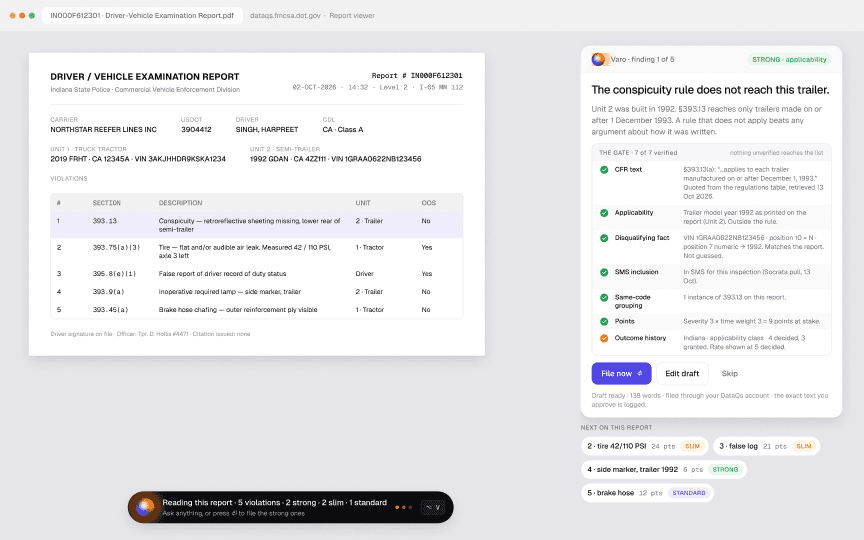Image resolution: width=864 pixels, height=540 pixels.
Task: Click the keyboard shortcut key in assistant bar
Action: [433, 507]
